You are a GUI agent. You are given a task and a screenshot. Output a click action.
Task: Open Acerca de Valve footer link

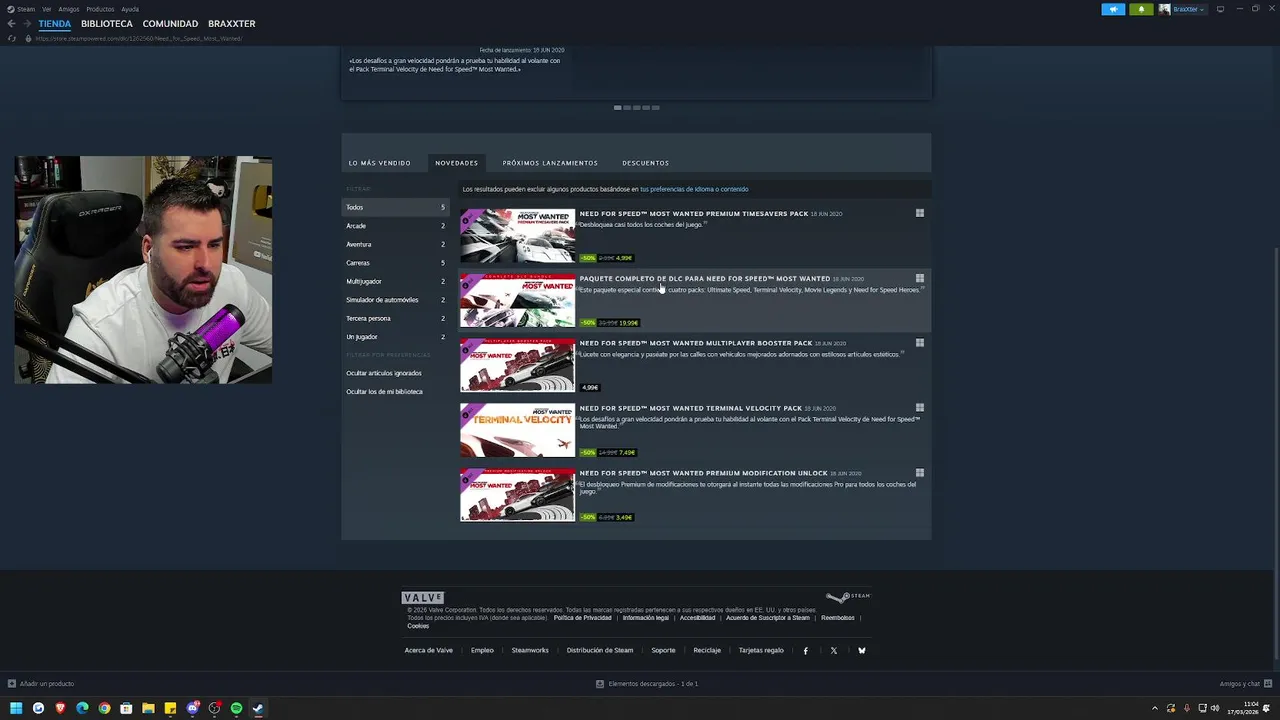[x=429, y=650]
